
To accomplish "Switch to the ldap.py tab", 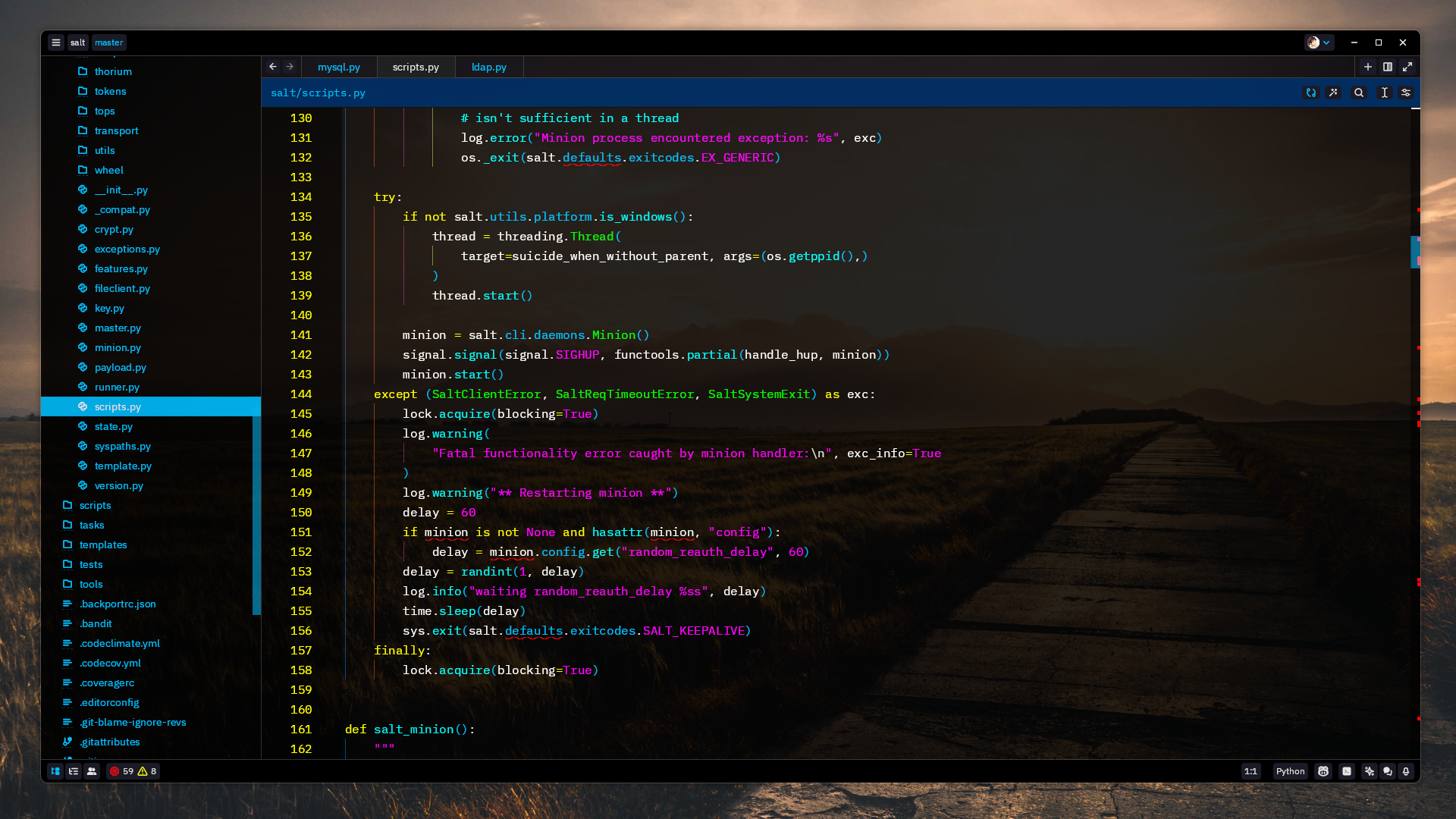I will point(489,67).
